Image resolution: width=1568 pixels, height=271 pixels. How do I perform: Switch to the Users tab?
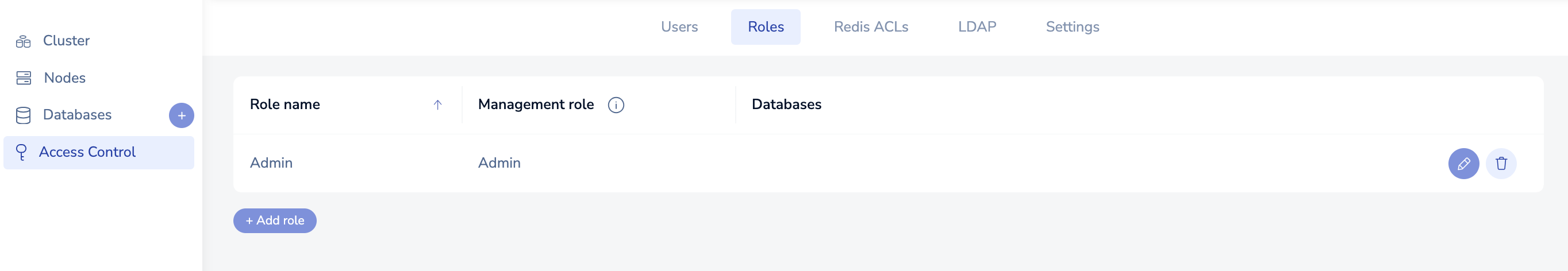pos(679,27)
